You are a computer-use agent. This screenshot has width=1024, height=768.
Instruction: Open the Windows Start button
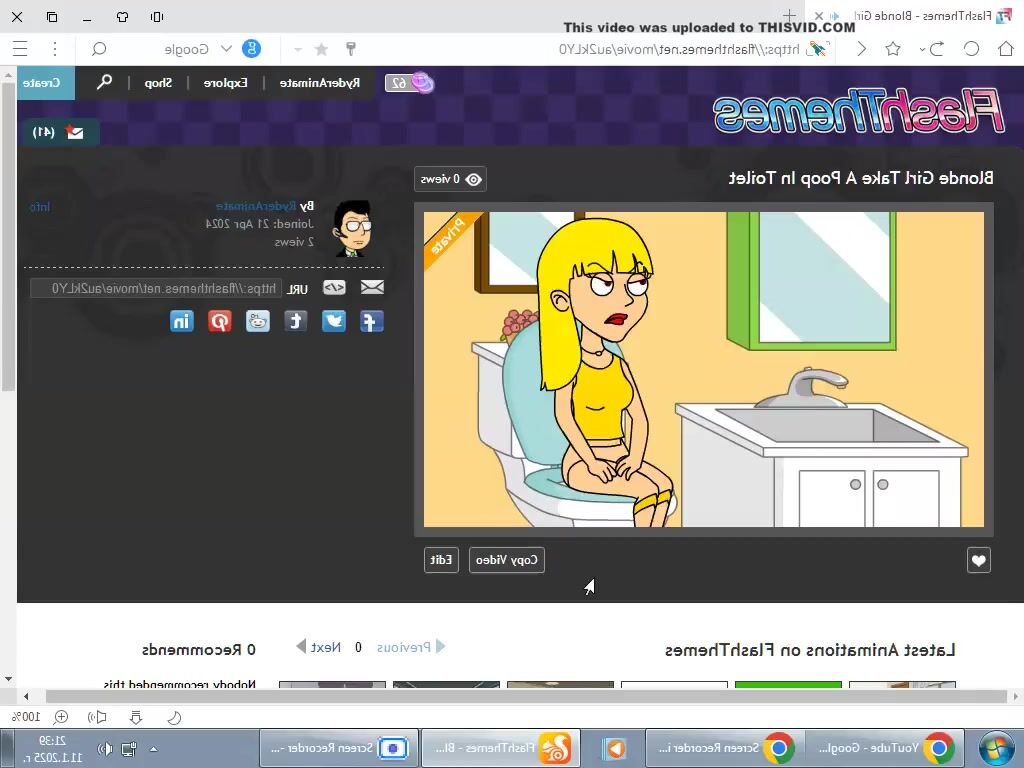point(997,748)
